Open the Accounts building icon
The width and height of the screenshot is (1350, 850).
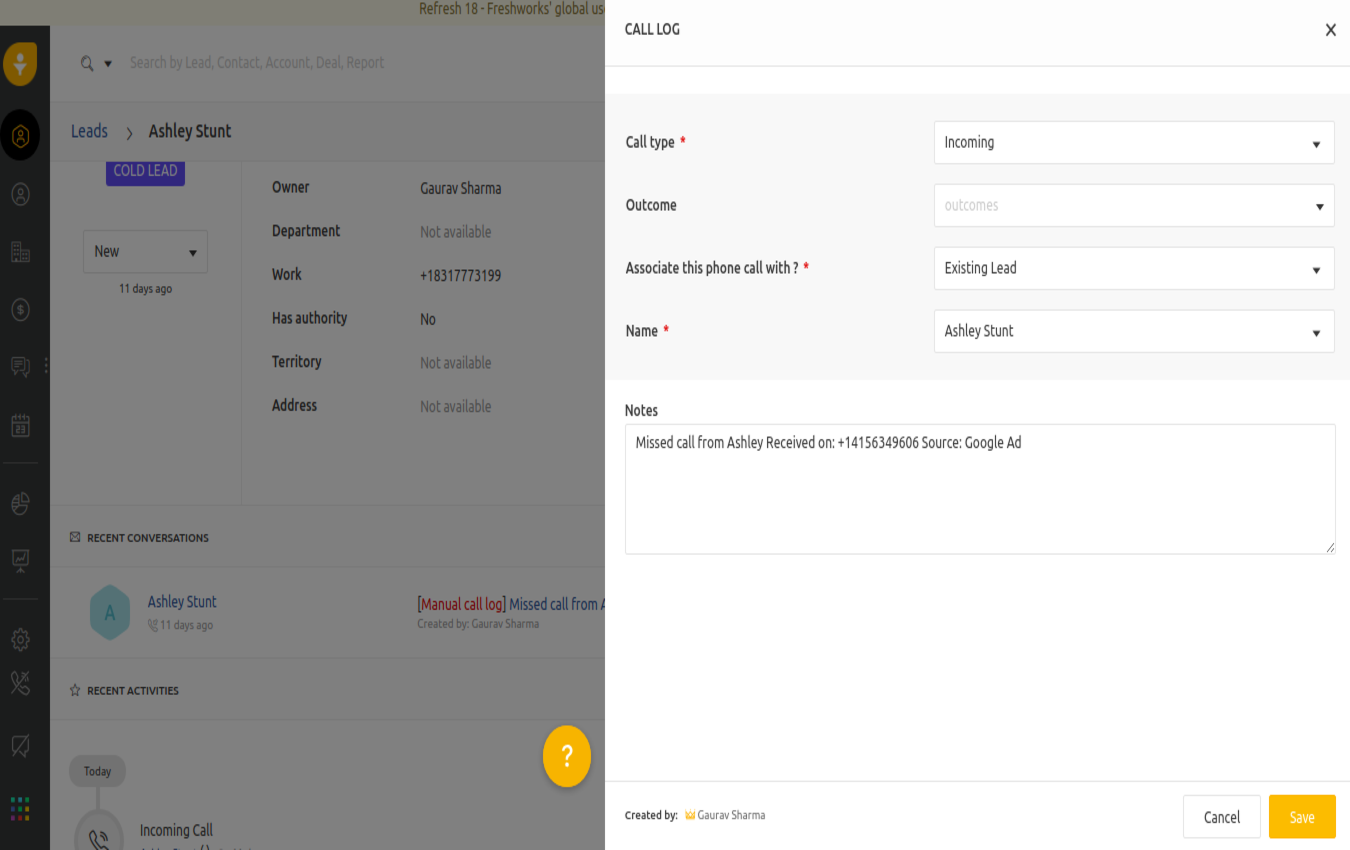click(20, 252)
